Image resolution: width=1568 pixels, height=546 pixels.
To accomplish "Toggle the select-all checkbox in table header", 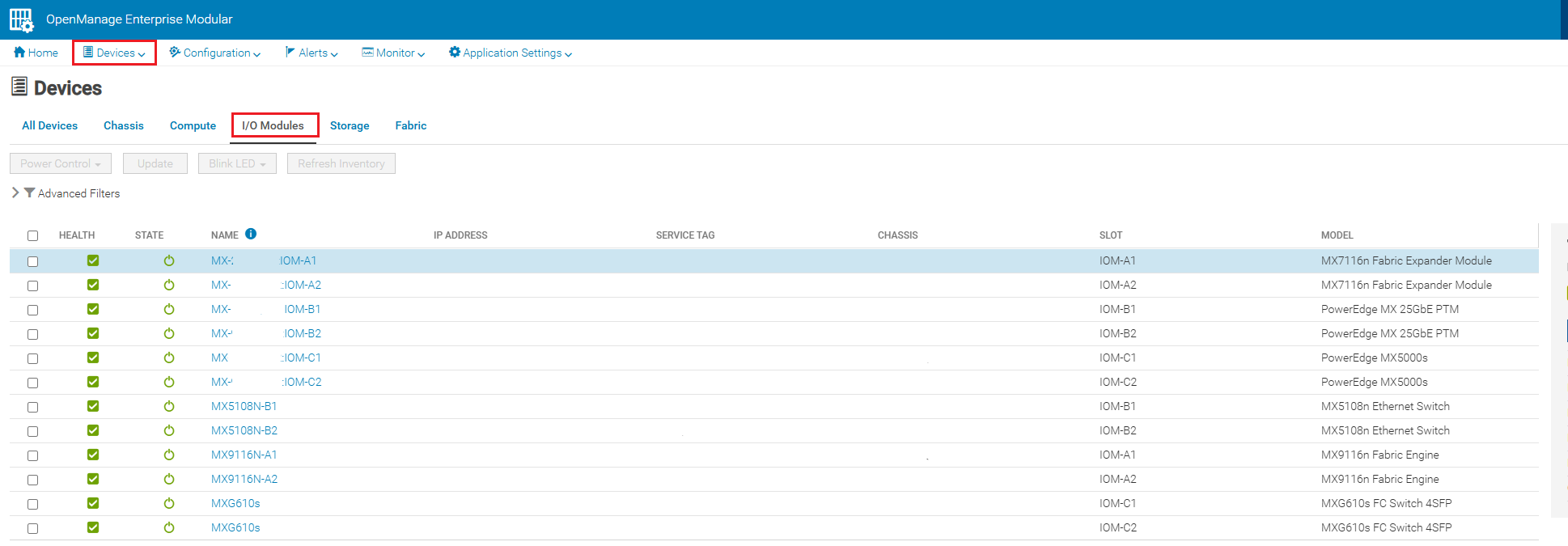I will [33, 235].
